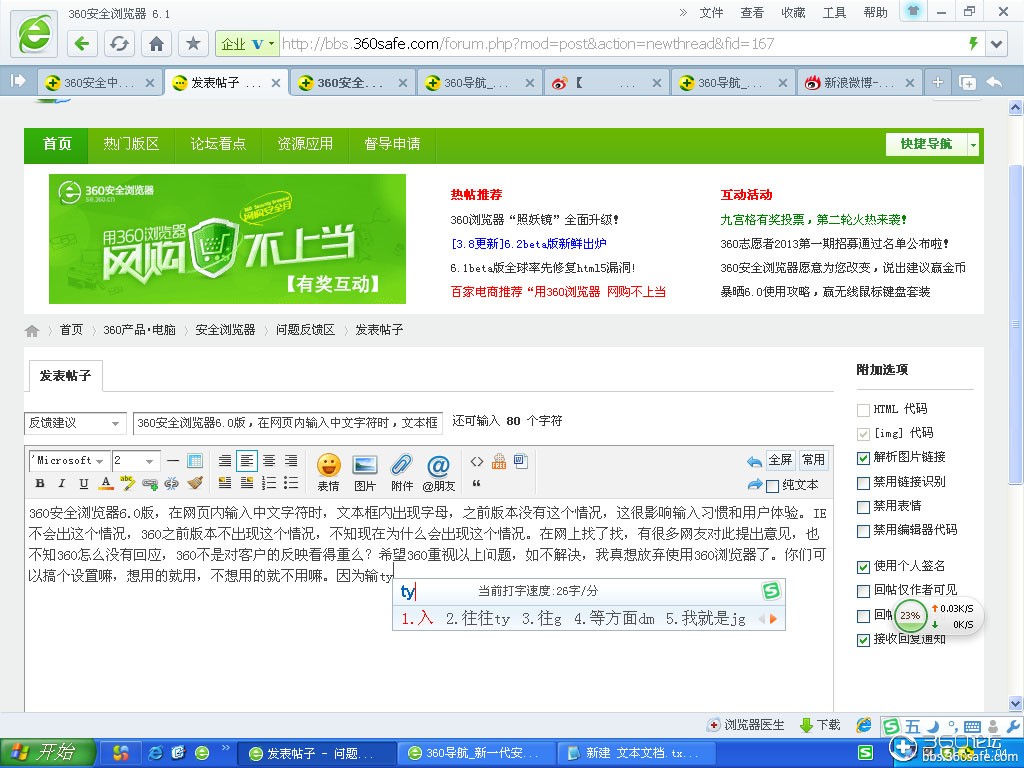The width and height of the screenshot is (1024, 768).
Task: Center align the editor text
Action: [x=269, y=460]
